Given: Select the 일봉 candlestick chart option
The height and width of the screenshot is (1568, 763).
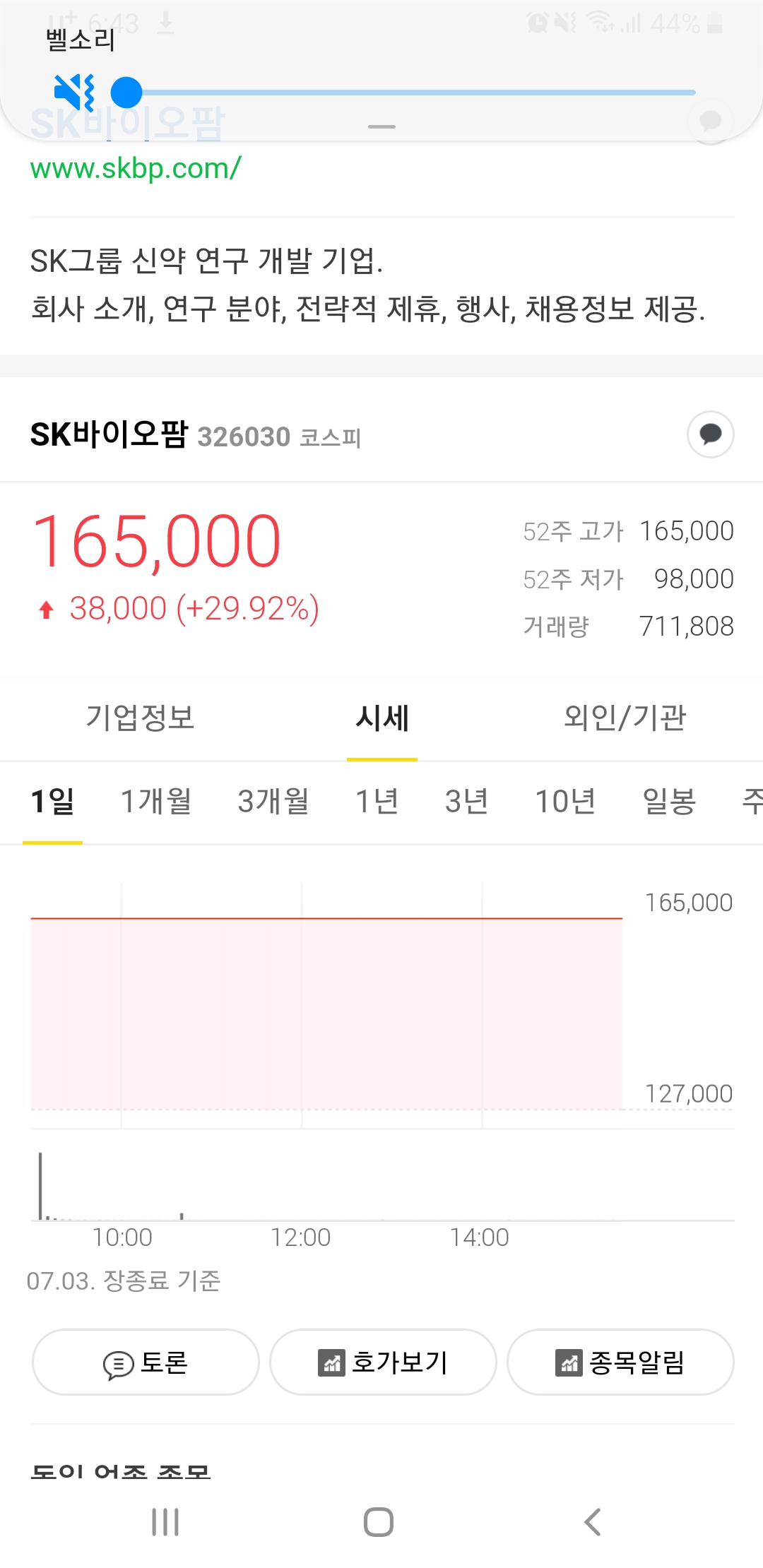Looking at the screenshot, I should (669, 802).
